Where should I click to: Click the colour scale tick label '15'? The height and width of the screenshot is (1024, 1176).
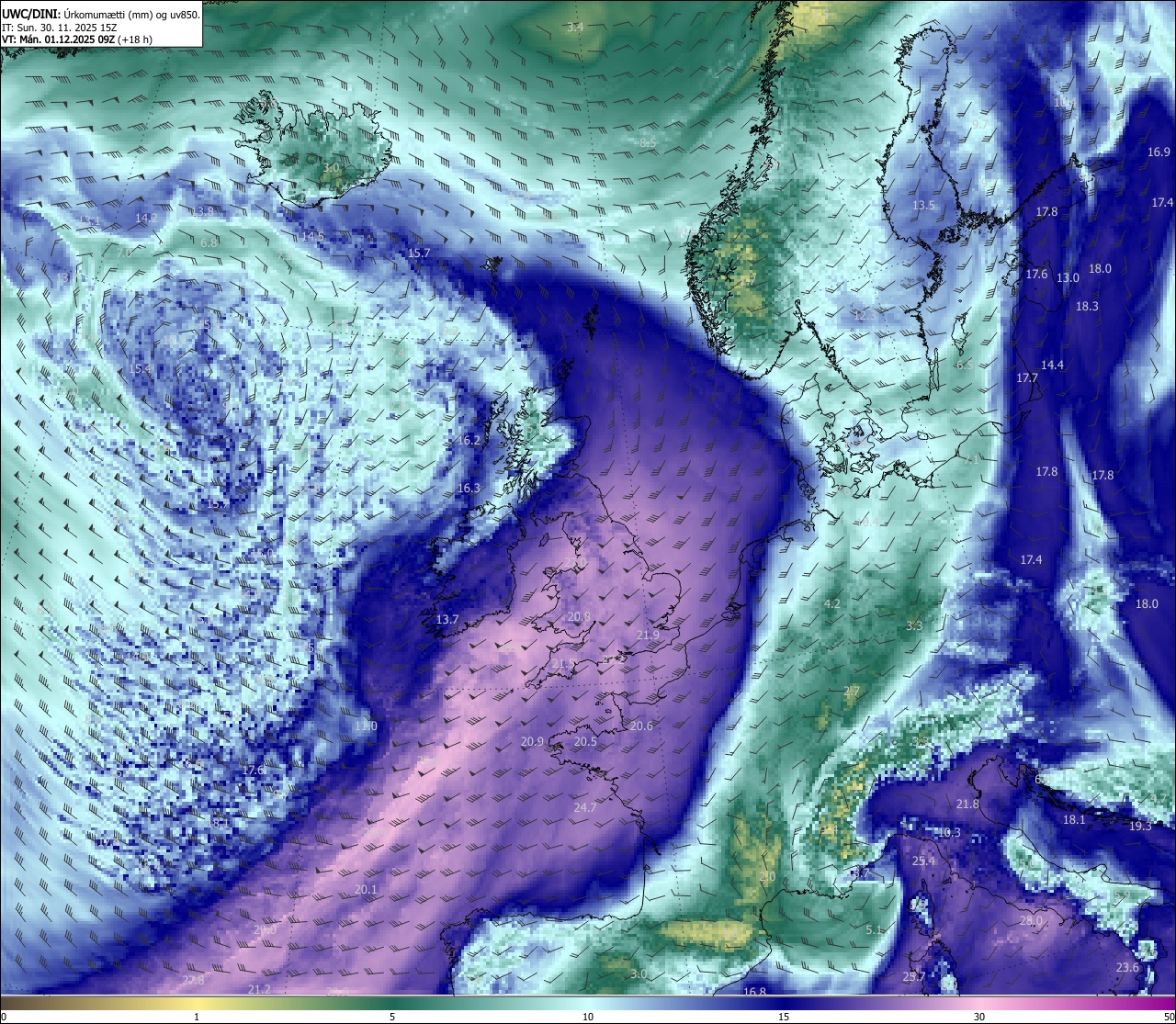[784, 1017]
